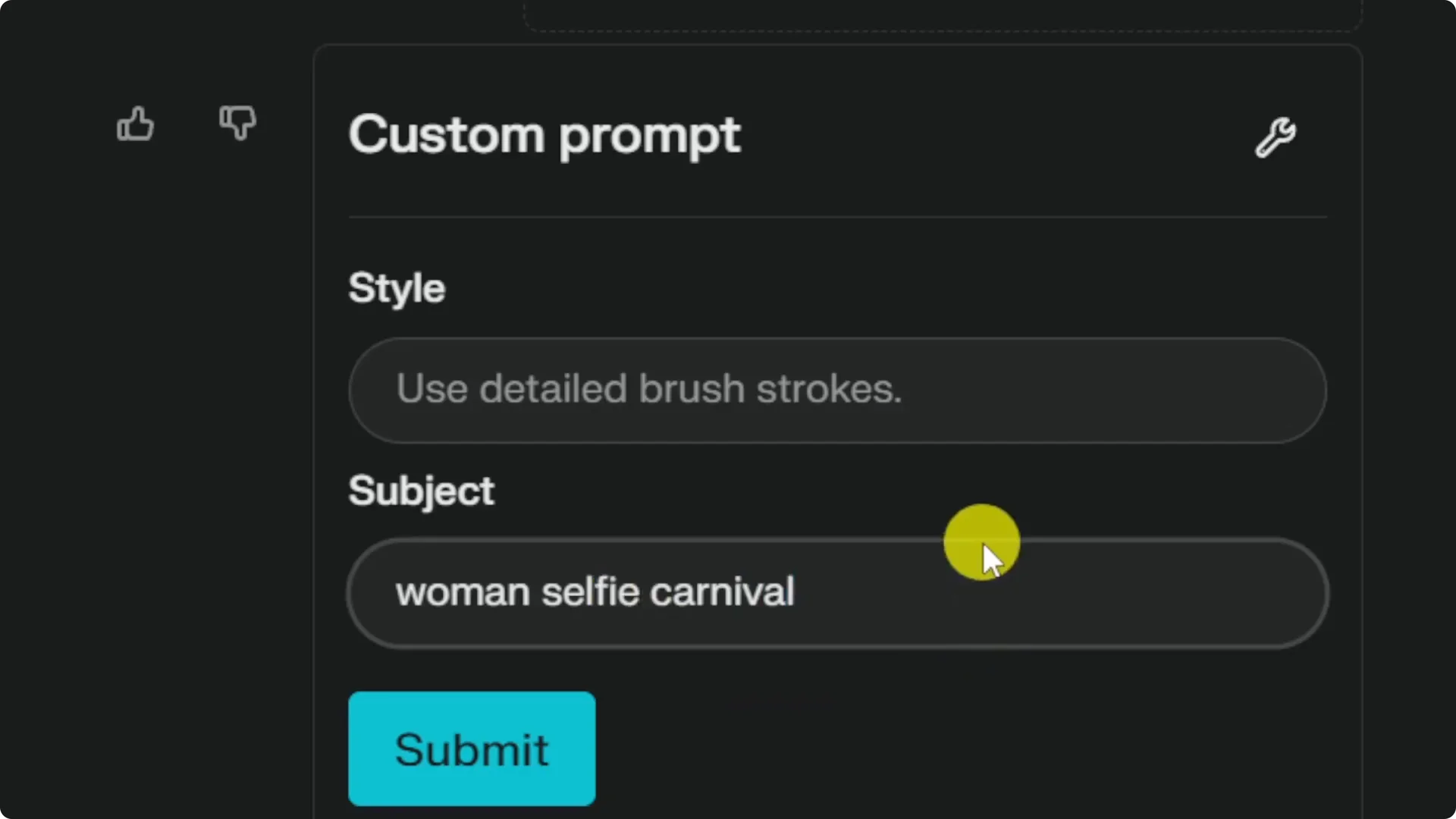The height and width of the screenshot is (819, 1456).
Task: Select the wrench icon beside Custom prompt
Action: [1274, 136]
